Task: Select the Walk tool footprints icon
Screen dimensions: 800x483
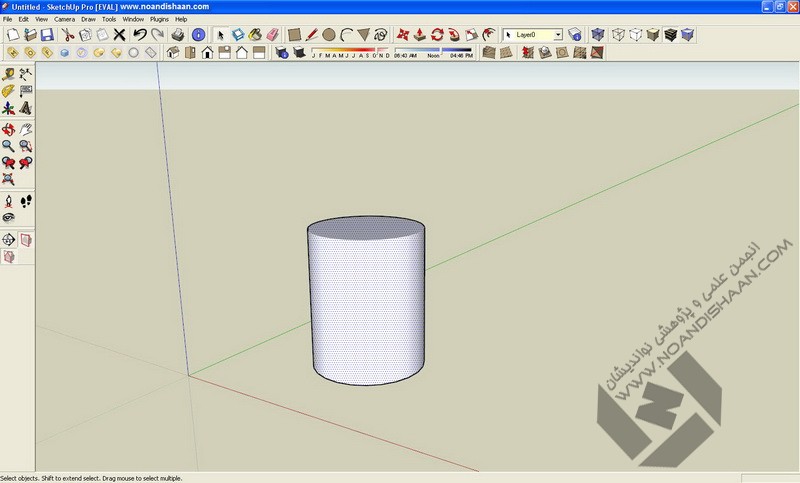Action: tap(26, 201)
